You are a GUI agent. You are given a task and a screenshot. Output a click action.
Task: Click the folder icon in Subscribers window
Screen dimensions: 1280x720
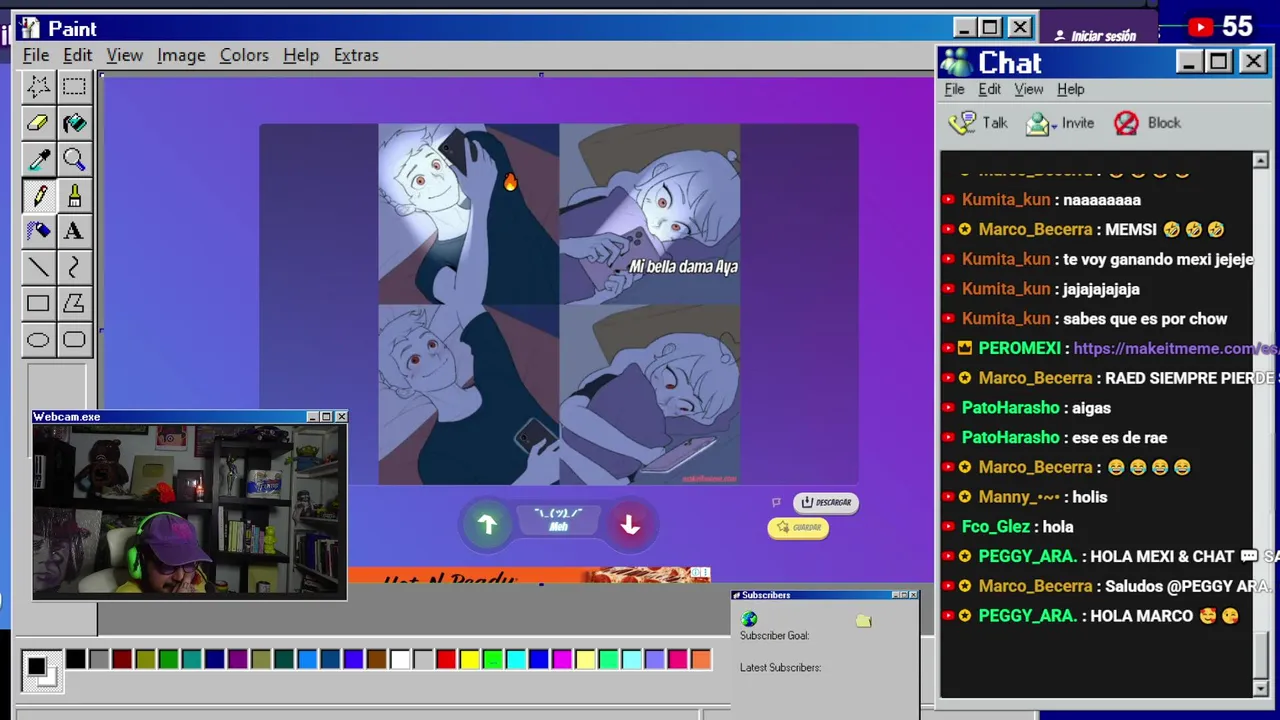864,621
